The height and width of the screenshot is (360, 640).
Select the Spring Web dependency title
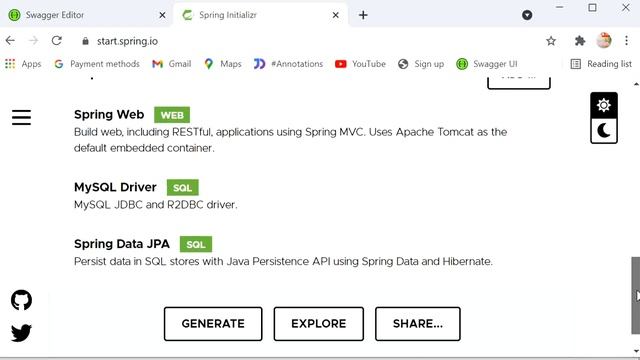109,115
